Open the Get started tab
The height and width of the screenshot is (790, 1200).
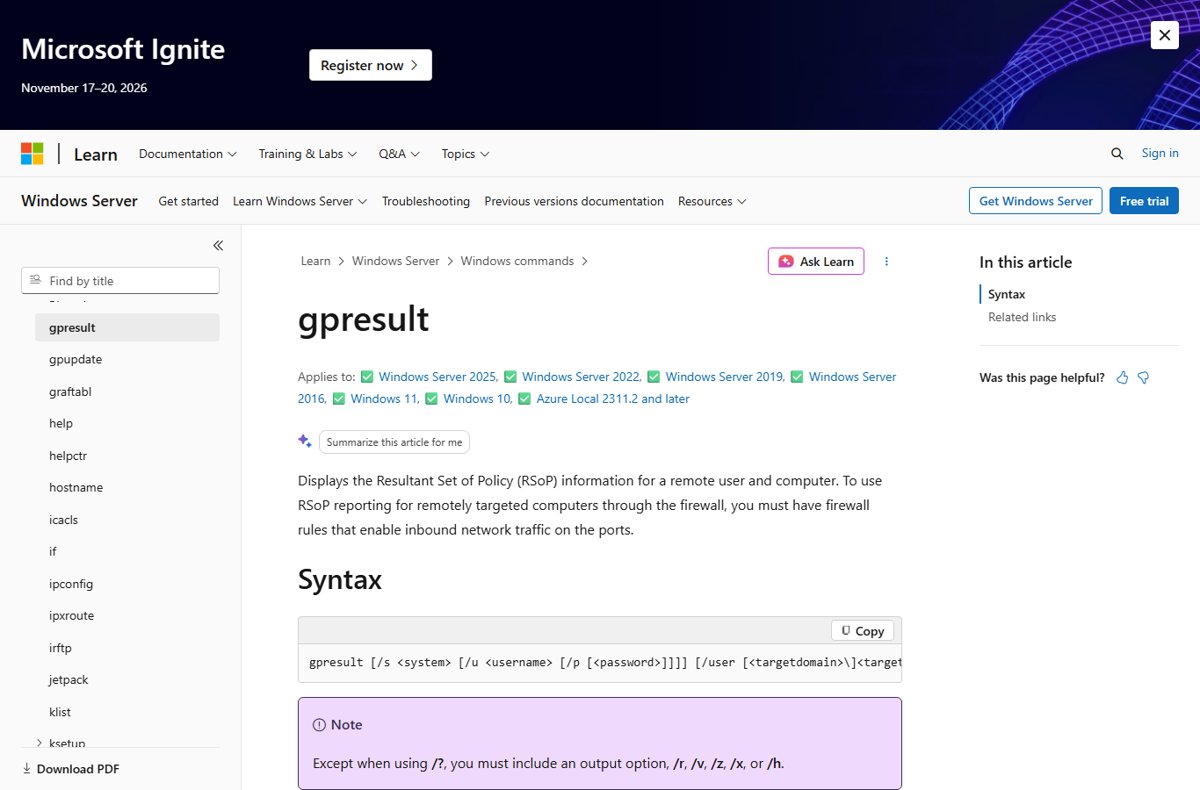click(x=188, y=201)
